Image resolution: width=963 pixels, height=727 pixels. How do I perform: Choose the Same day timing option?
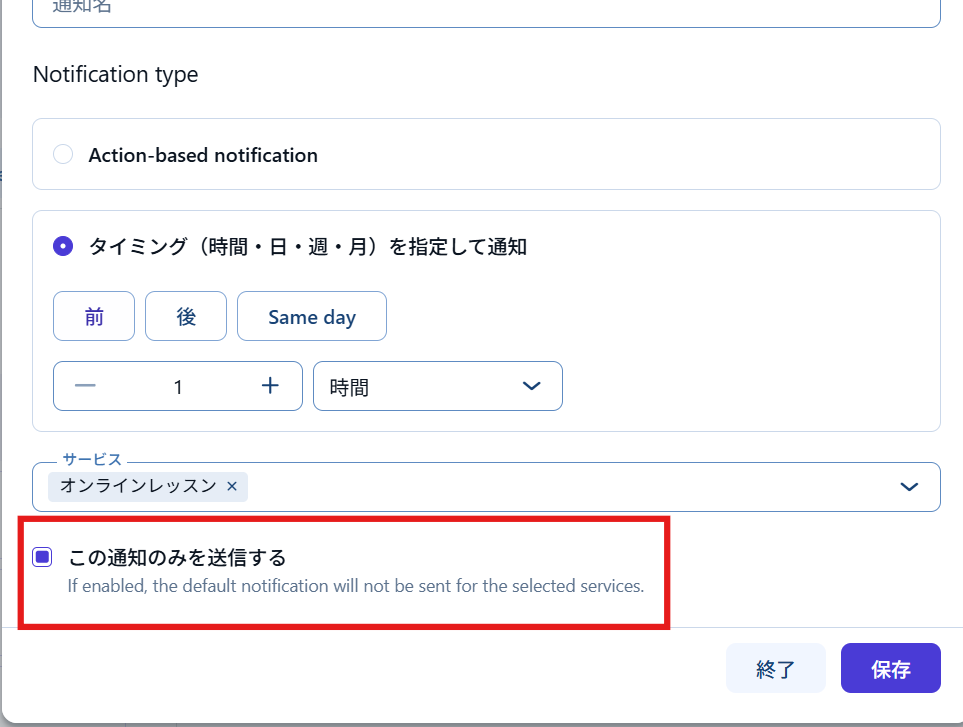coord(312,317)
